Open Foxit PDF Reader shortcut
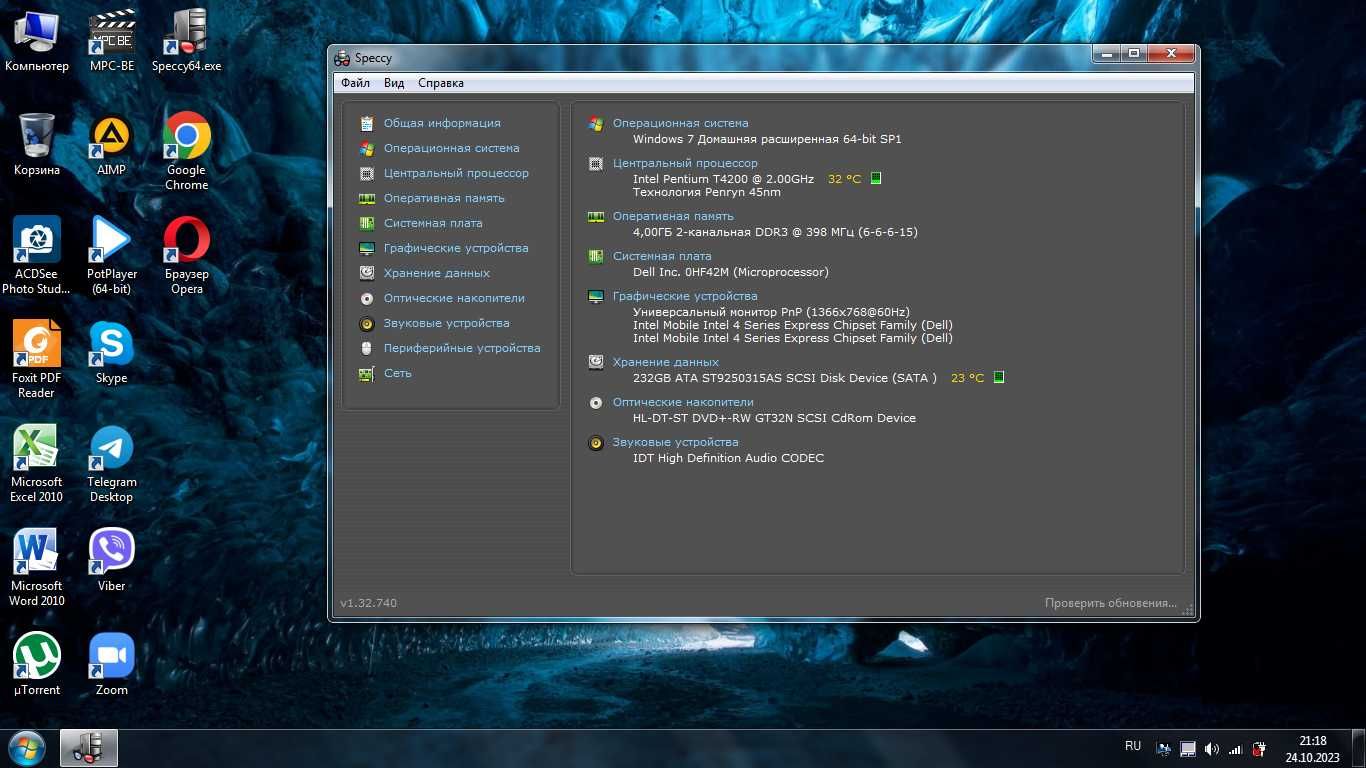The image size is (1366, 768). tap(37, 359)
